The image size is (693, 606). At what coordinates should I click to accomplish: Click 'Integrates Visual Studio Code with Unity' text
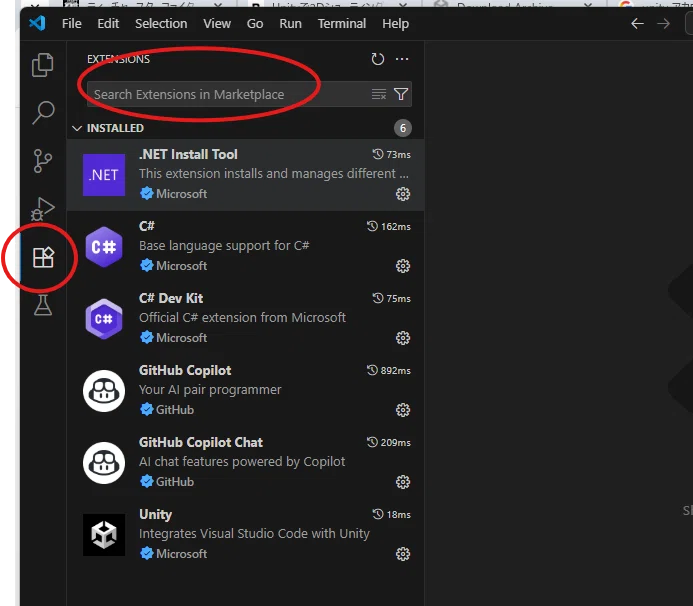tap(254, 534)
